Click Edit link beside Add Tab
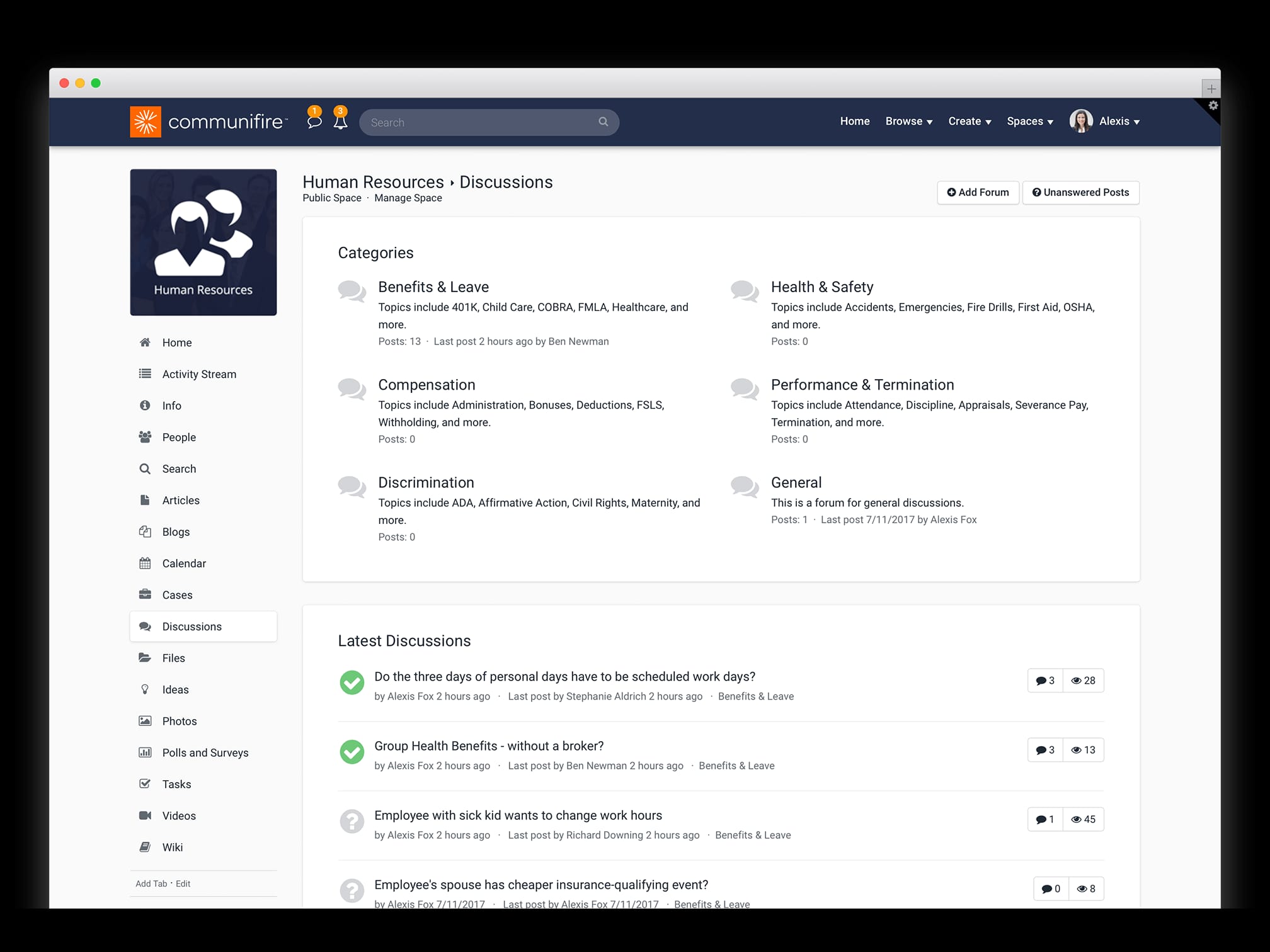This screenshot has width=1270, height=952. coord(183,883)
